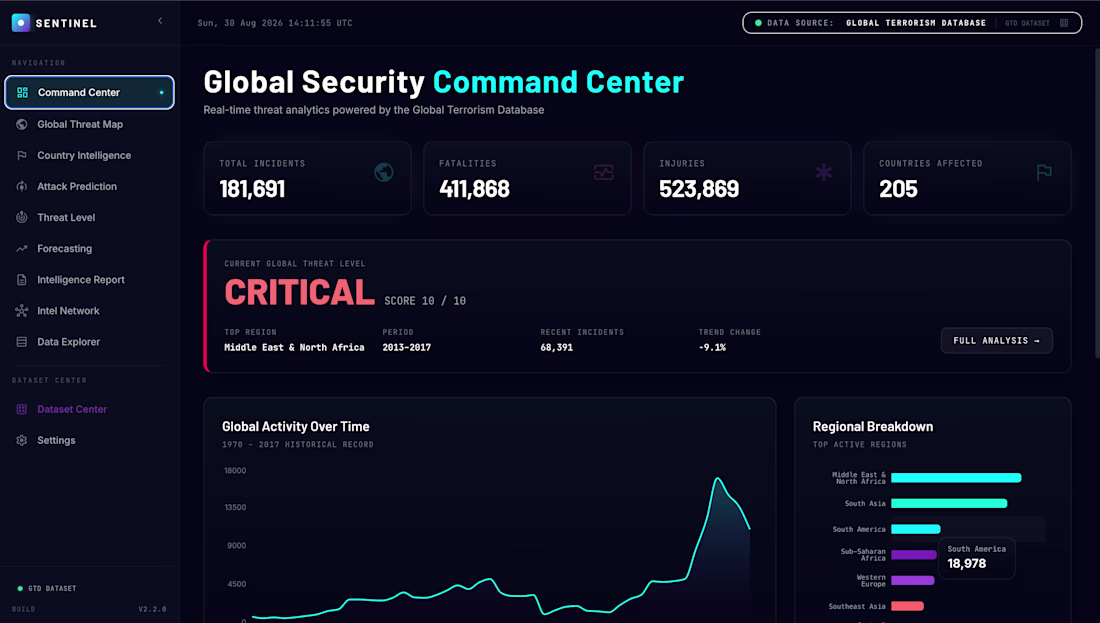Click the CRITICAL threat level text
The height and width of the screenshot is (623, 1100).
coord(300,293)
